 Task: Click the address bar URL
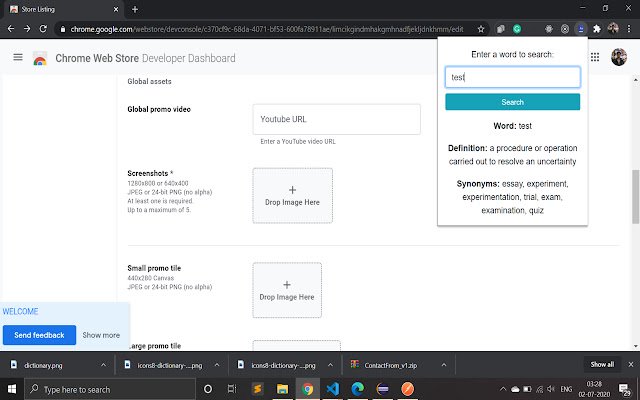point(267,29)
